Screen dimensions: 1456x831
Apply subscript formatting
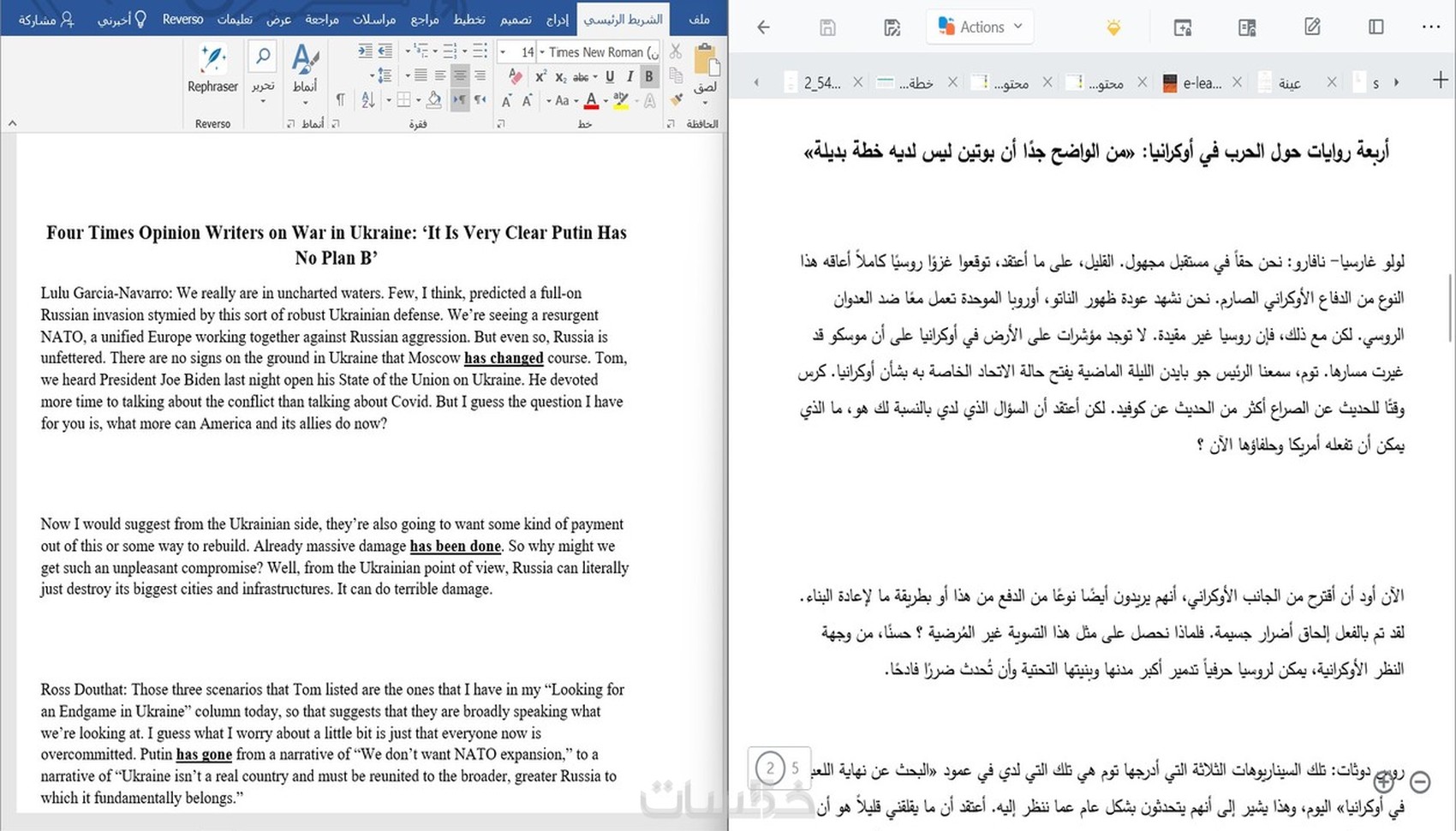[x=560, y=76]
